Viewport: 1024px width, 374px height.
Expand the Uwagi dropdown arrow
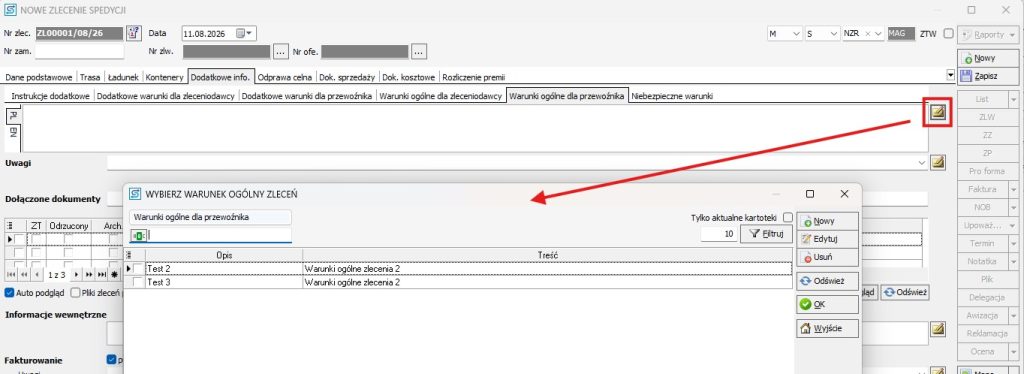[922, 163]
